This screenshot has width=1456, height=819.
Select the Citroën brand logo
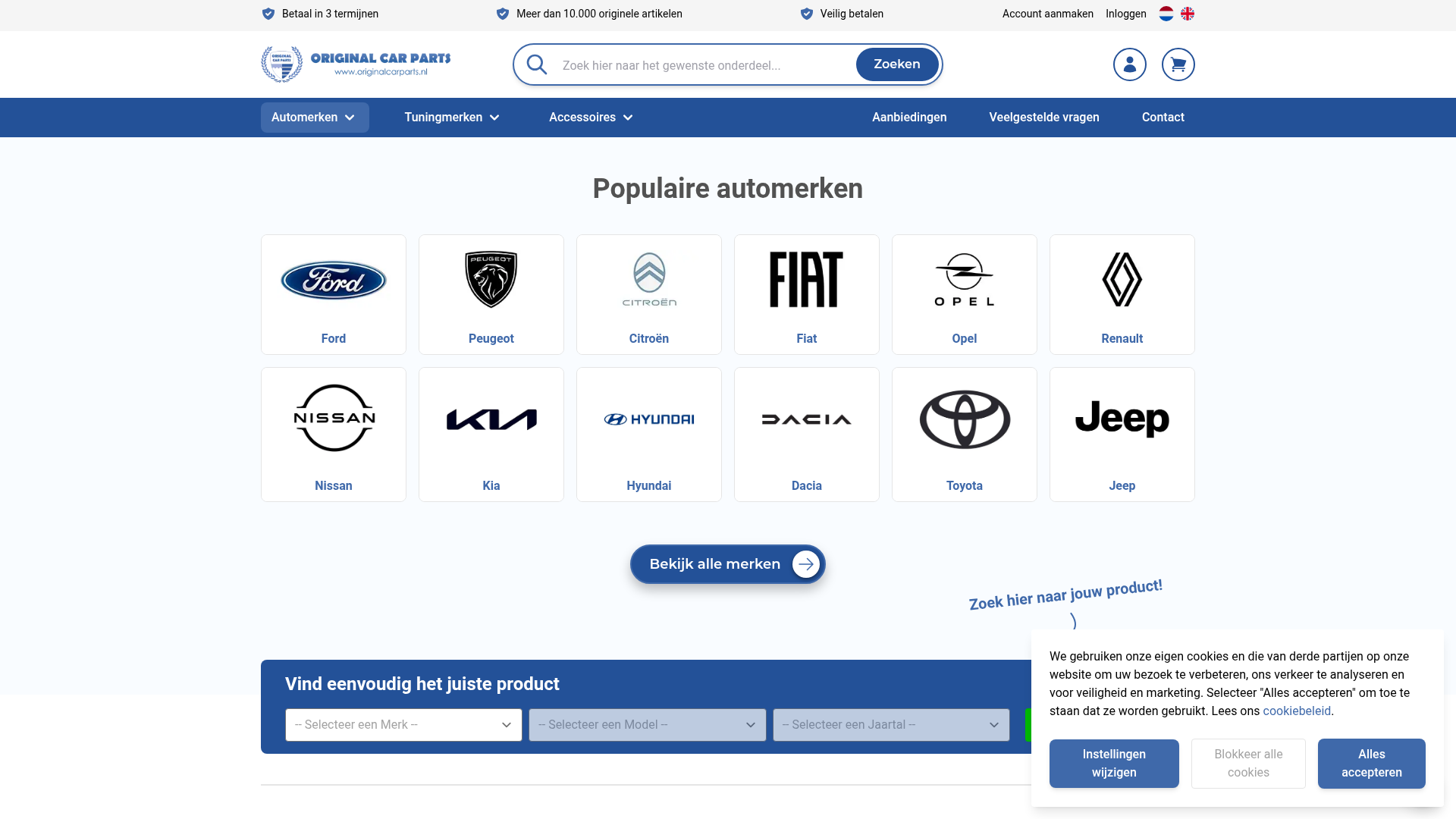[649, 280]
